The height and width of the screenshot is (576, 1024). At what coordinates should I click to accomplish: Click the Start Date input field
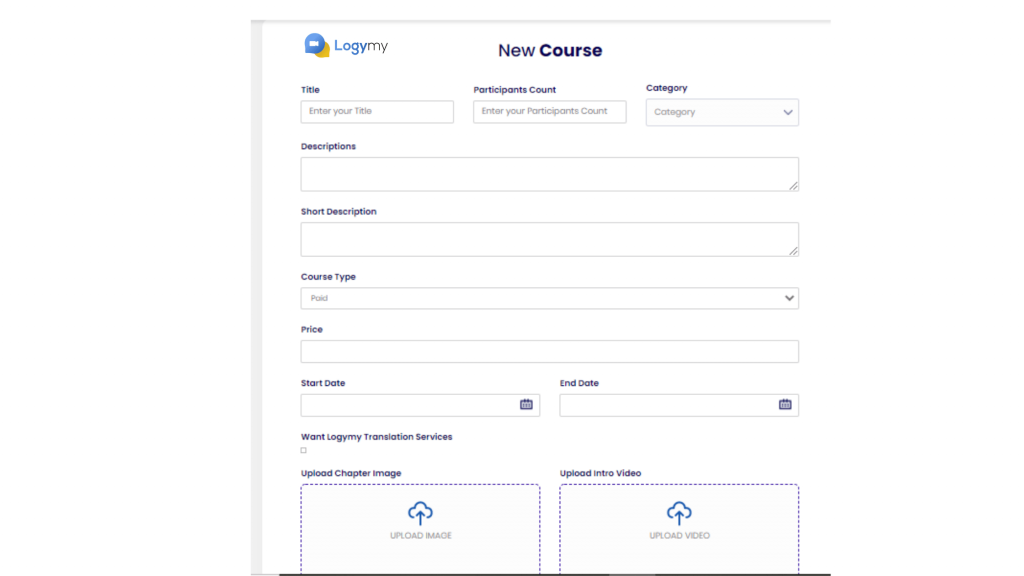[421, 405]
